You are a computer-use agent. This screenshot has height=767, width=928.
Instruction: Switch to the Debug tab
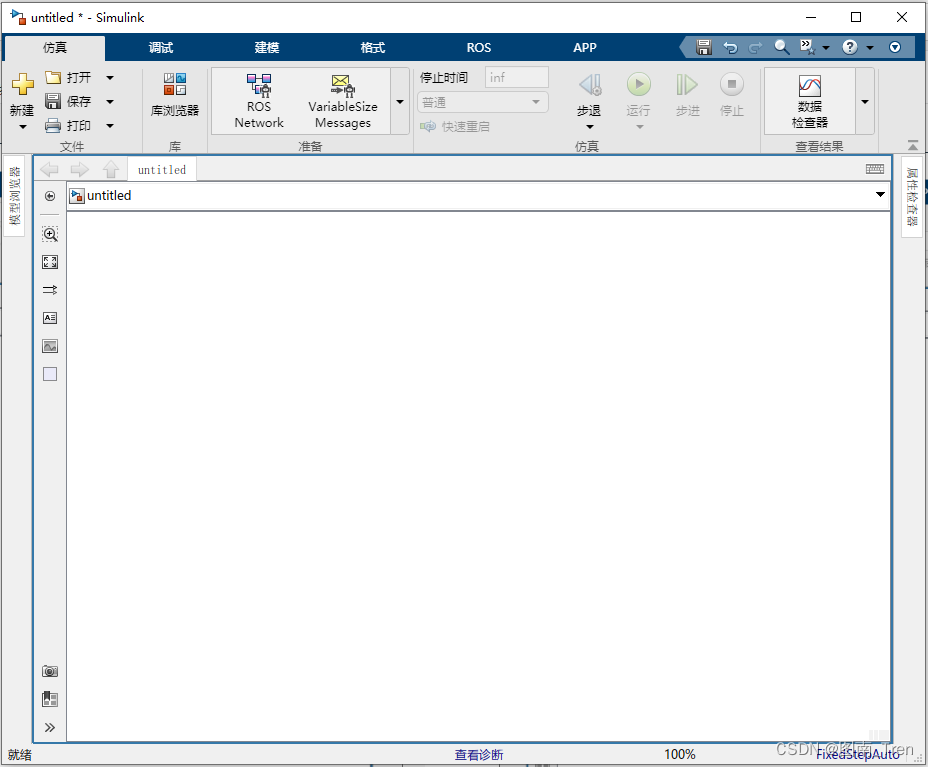pos(160,47)
